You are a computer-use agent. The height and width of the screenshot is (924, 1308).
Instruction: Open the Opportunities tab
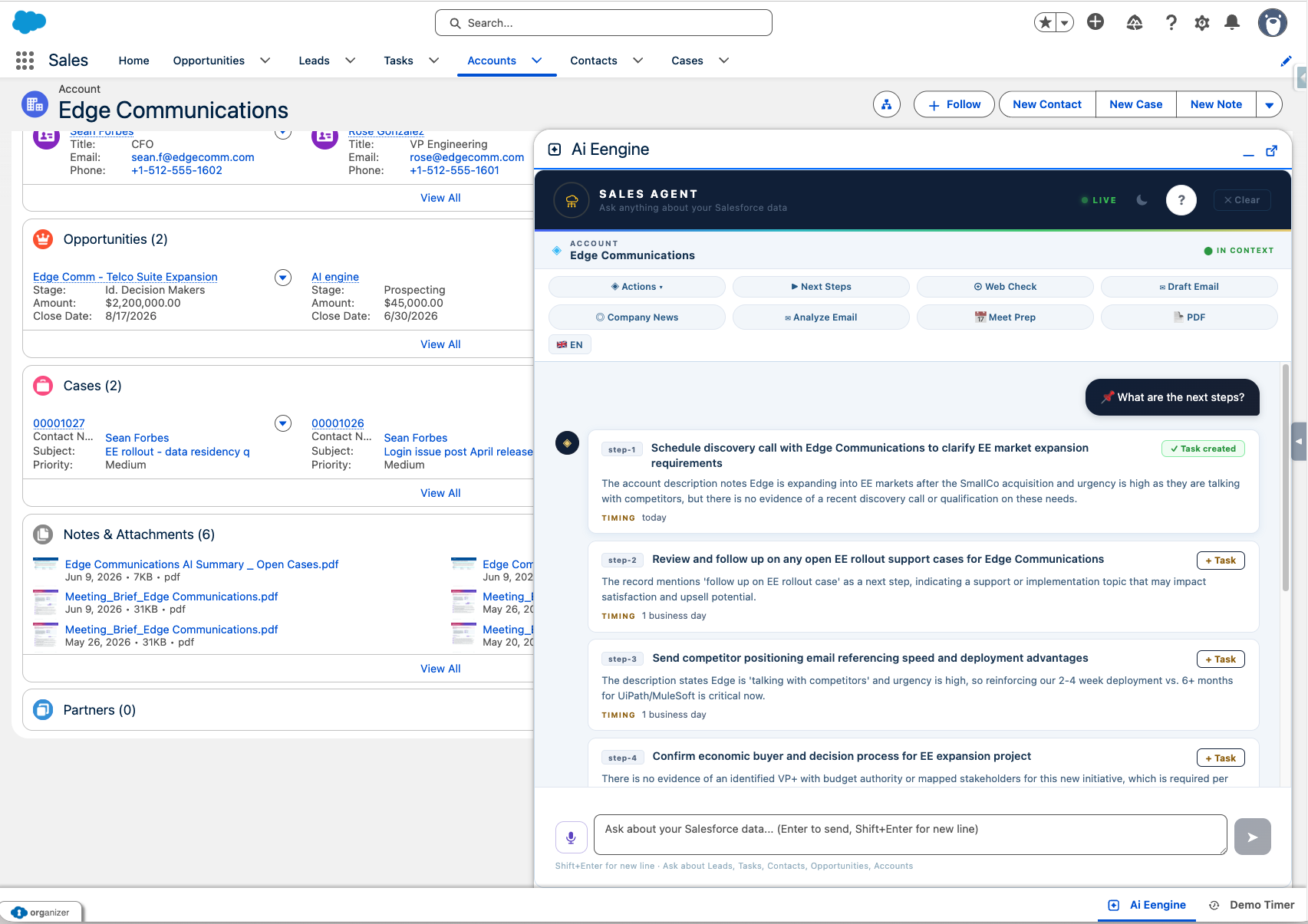click(209, 61)
